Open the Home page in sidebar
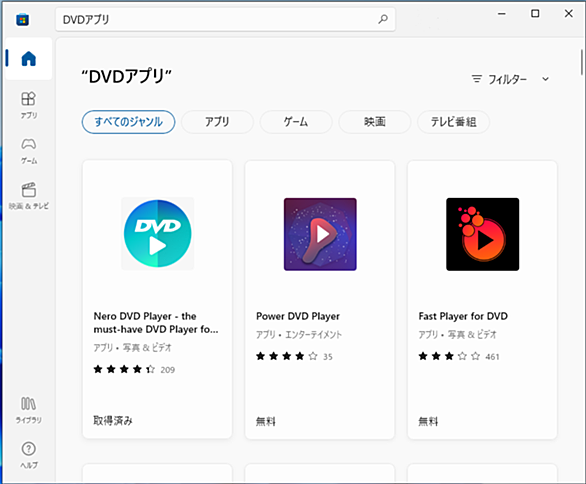Screen dimensions: 586x484 click(29, 59)
